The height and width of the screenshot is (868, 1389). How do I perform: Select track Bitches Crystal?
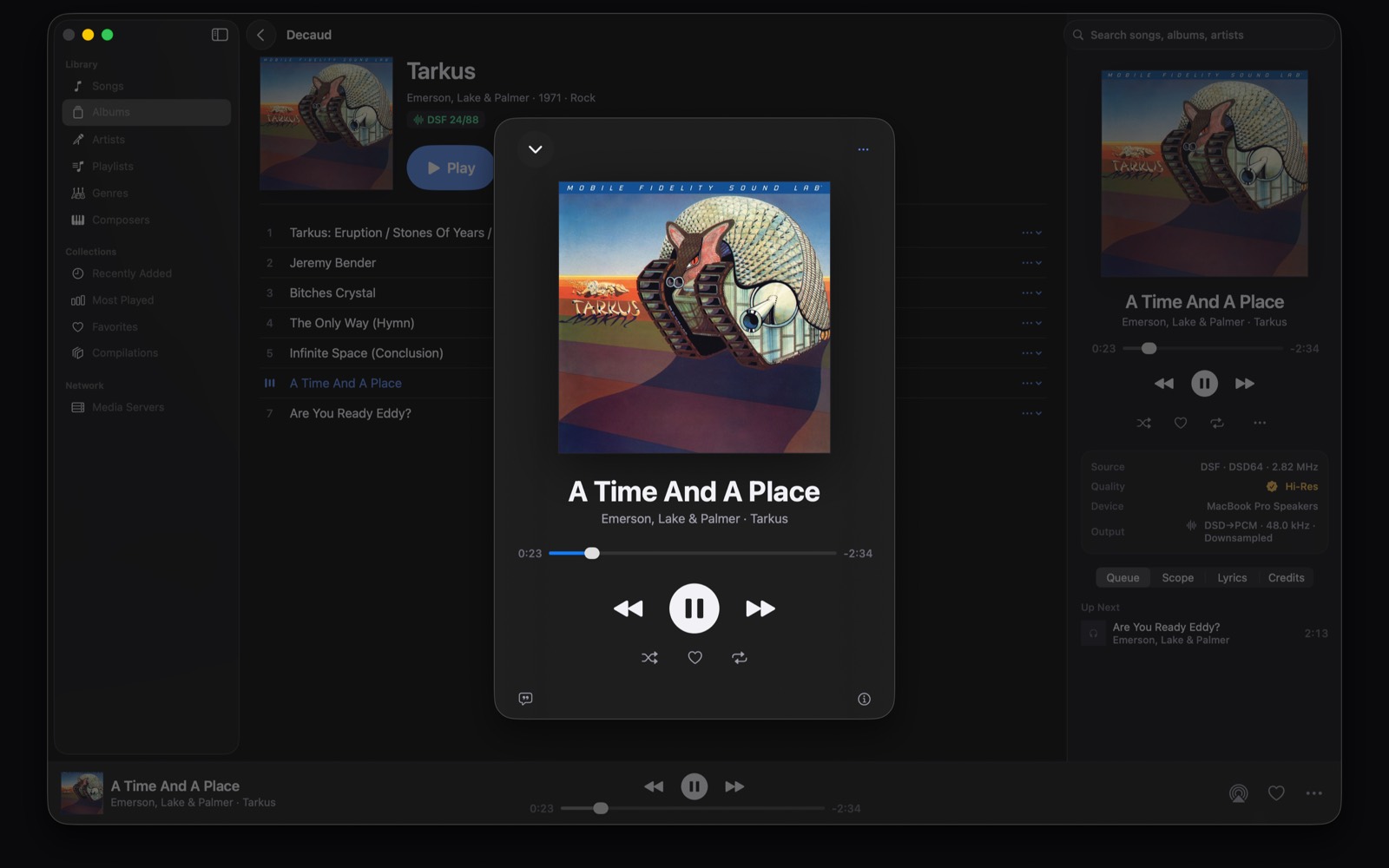click(x=332, y=293)
